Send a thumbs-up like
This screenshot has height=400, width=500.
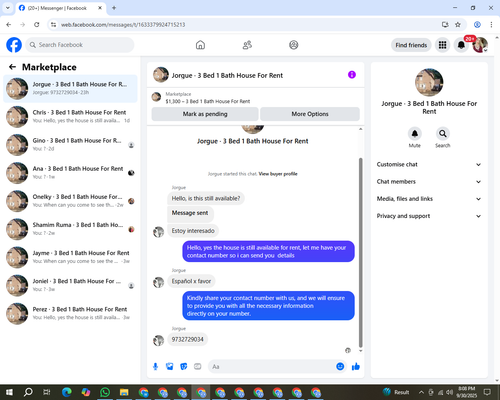click(356, 367)
